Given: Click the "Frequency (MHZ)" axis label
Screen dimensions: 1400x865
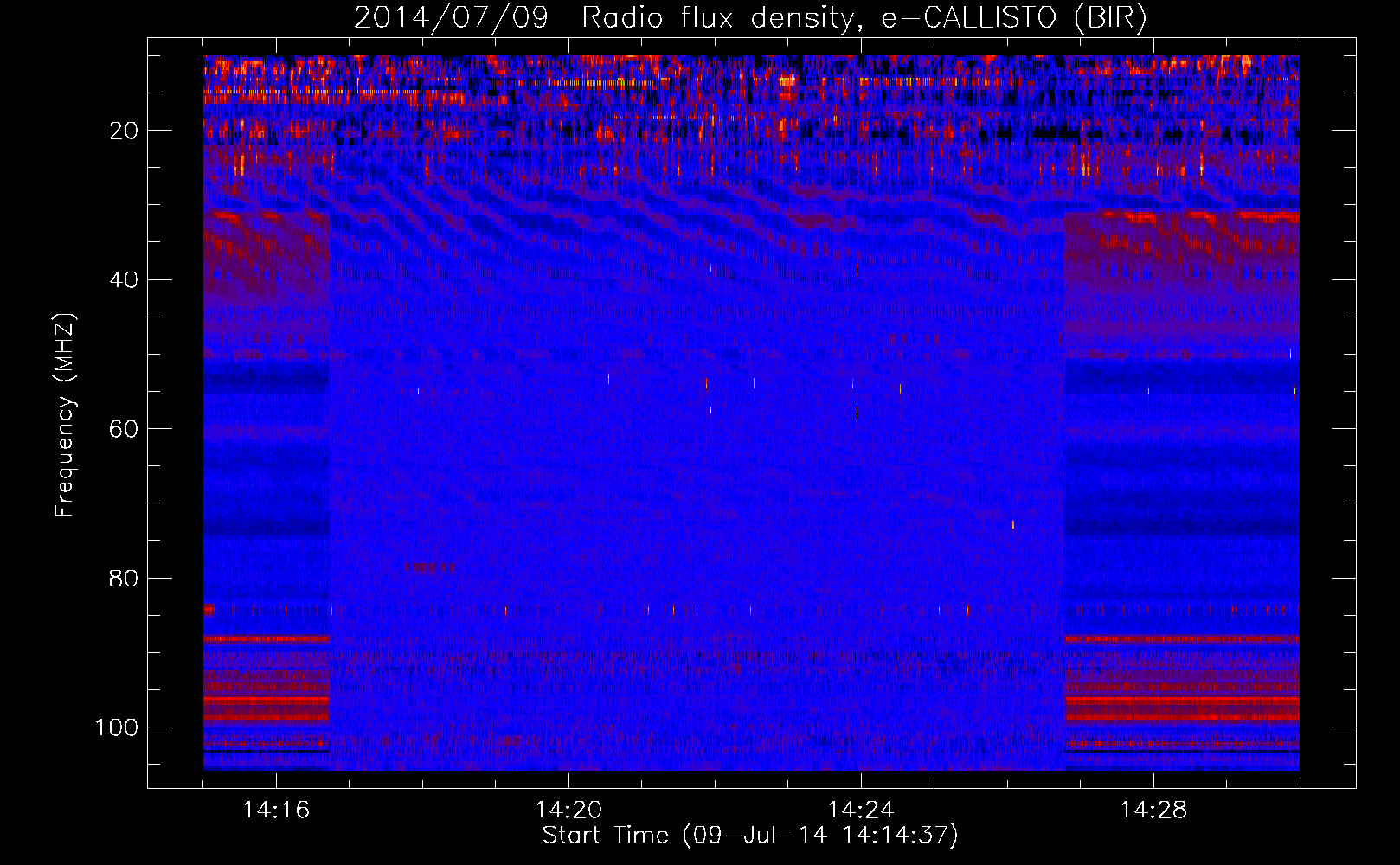Looking at the screenshot, I should (65, 414).
